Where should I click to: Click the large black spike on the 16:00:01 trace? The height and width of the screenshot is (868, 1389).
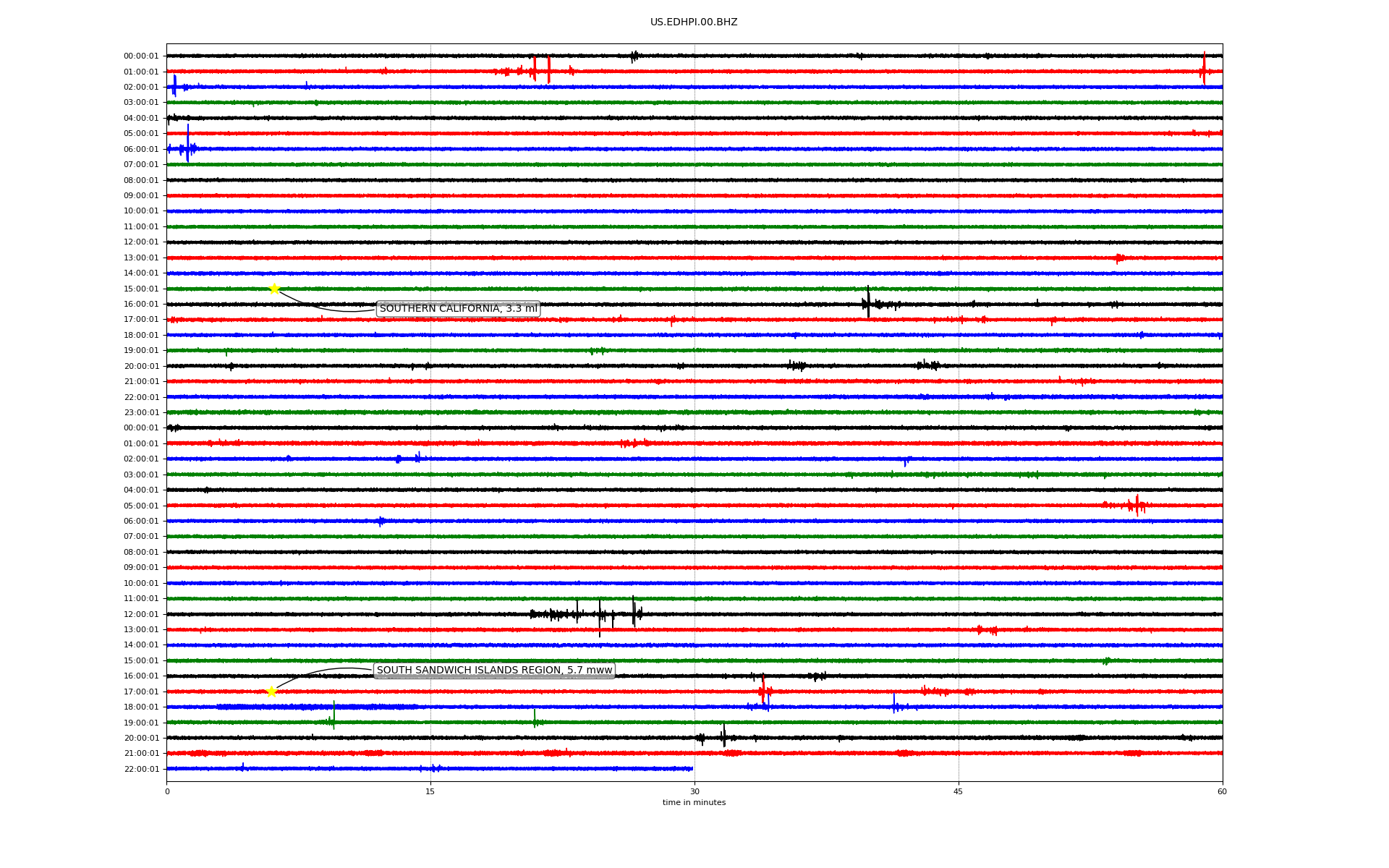coord(868,302)
